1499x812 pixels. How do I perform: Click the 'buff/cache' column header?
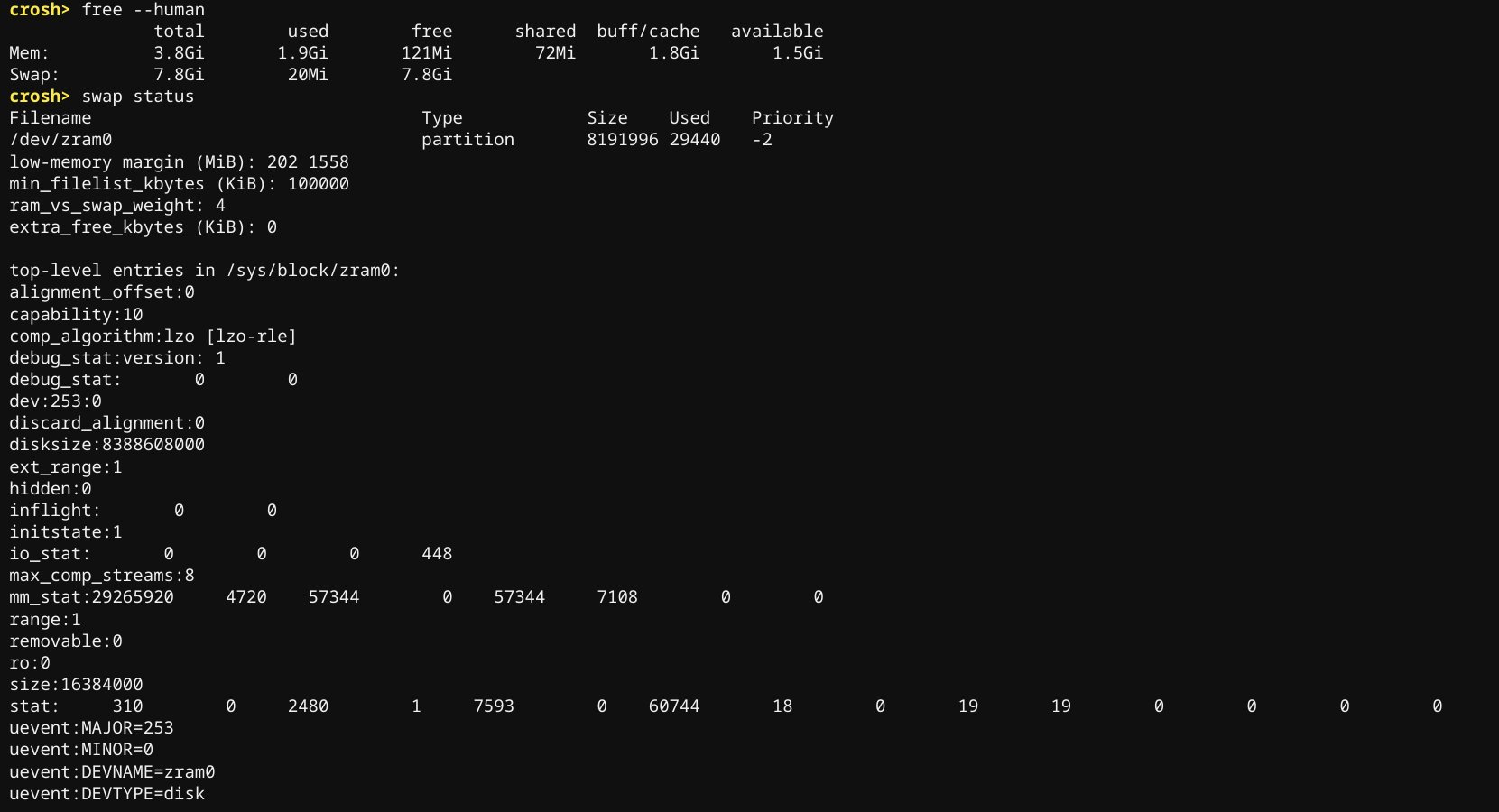tap(648, 32)
